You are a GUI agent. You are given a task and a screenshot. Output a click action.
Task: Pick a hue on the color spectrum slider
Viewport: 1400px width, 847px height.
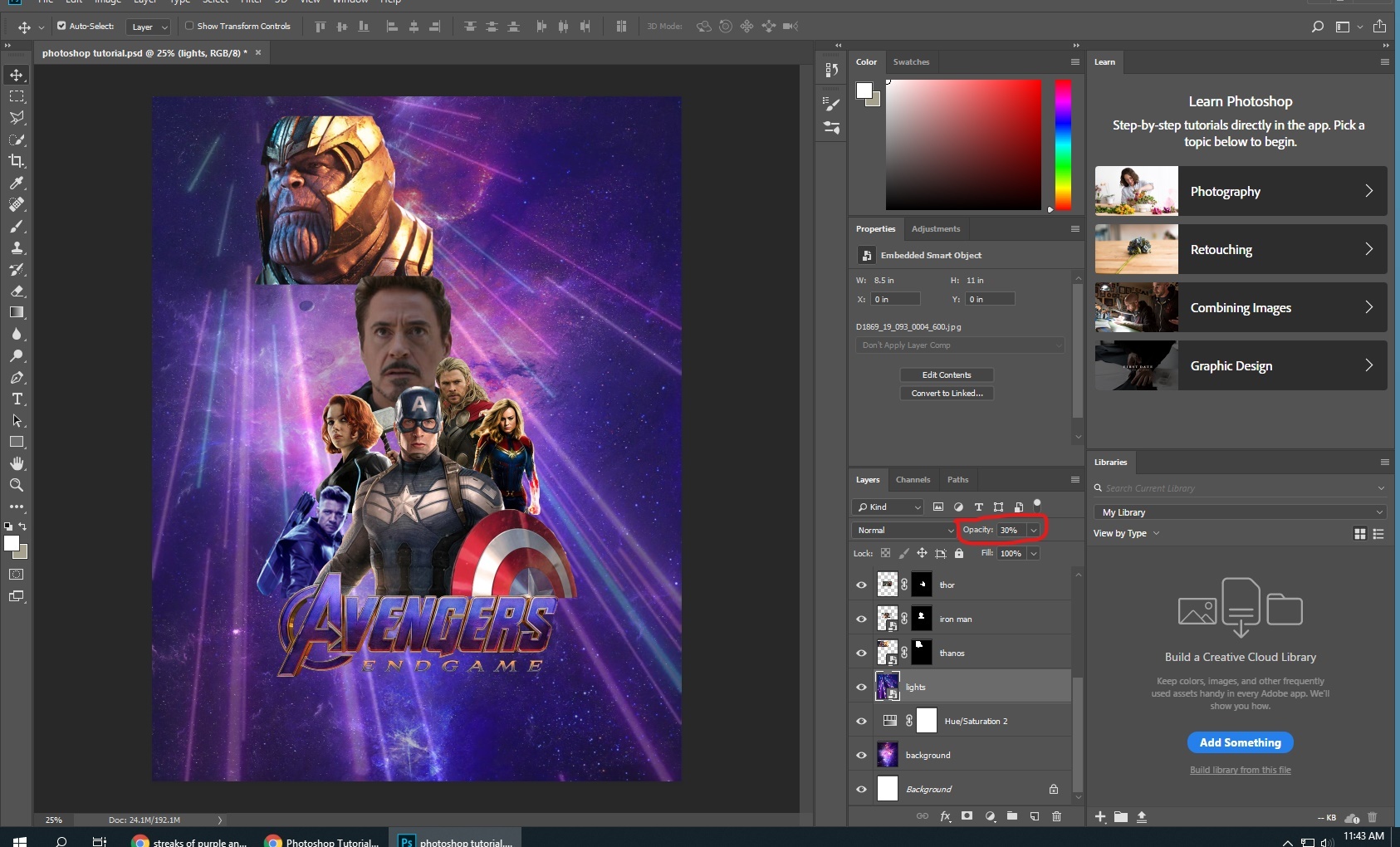(1063, 144)
